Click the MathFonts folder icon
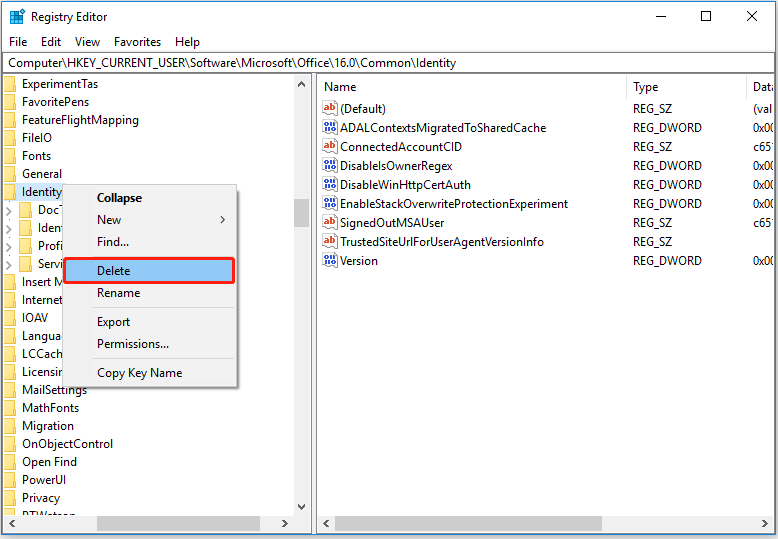 [x=10, y=408]
